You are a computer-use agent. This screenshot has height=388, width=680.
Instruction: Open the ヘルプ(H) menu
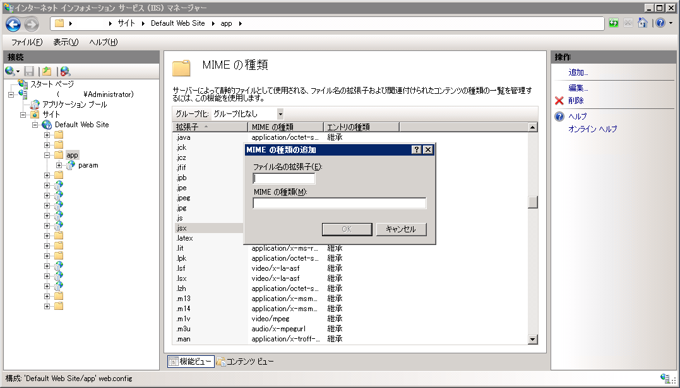(103, 42)
